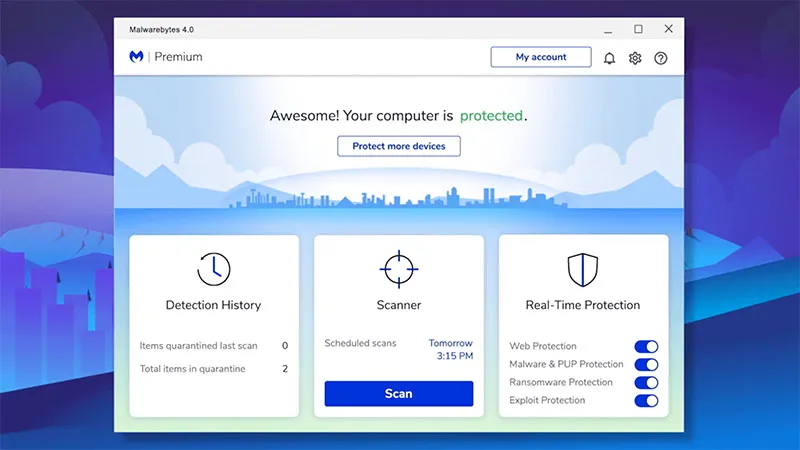Click the Malware & PUP Protection label
The width and height of the screenshot is (800, 450).
pos(566,364)
